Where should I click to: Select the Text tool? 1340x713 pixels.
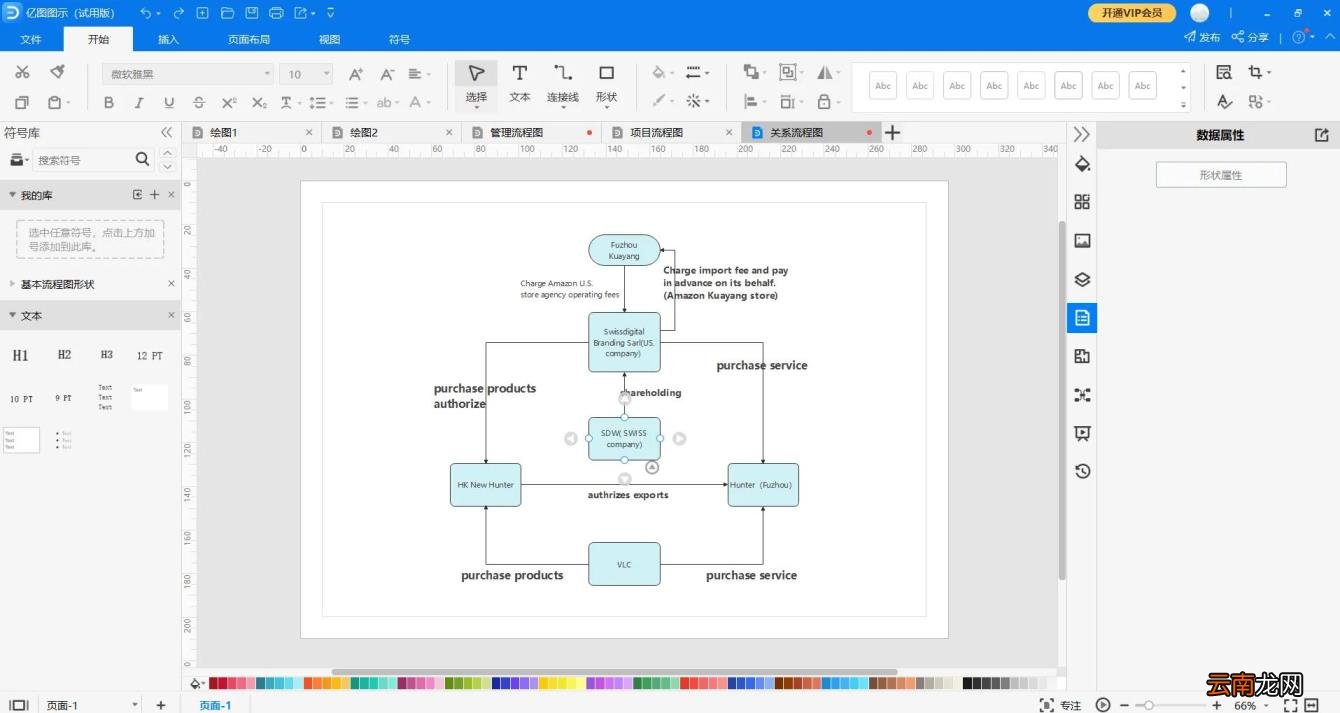tap(520, 83)
